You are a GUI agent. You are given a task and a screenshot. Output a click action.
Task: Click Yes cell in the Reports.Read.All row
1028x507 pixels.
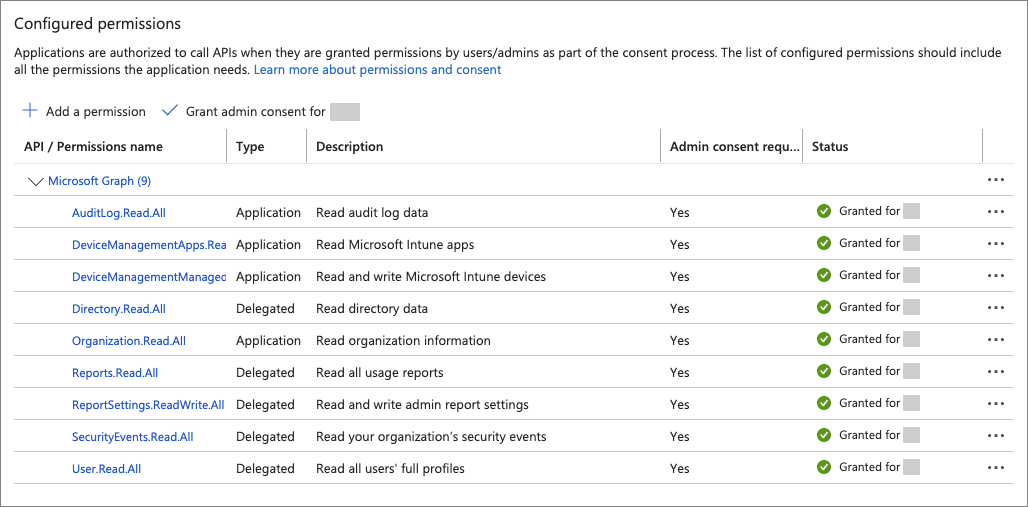pyautogui.click(x=679, y=373)
